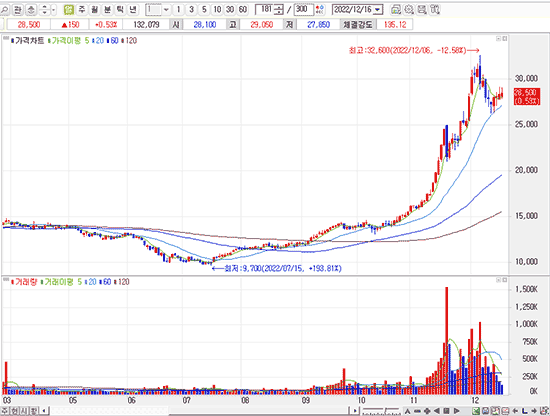The height and width of the screenshot is (416, 550).
Task: Click the horizontal line tool icon at bottom
Action: (417, 411)
